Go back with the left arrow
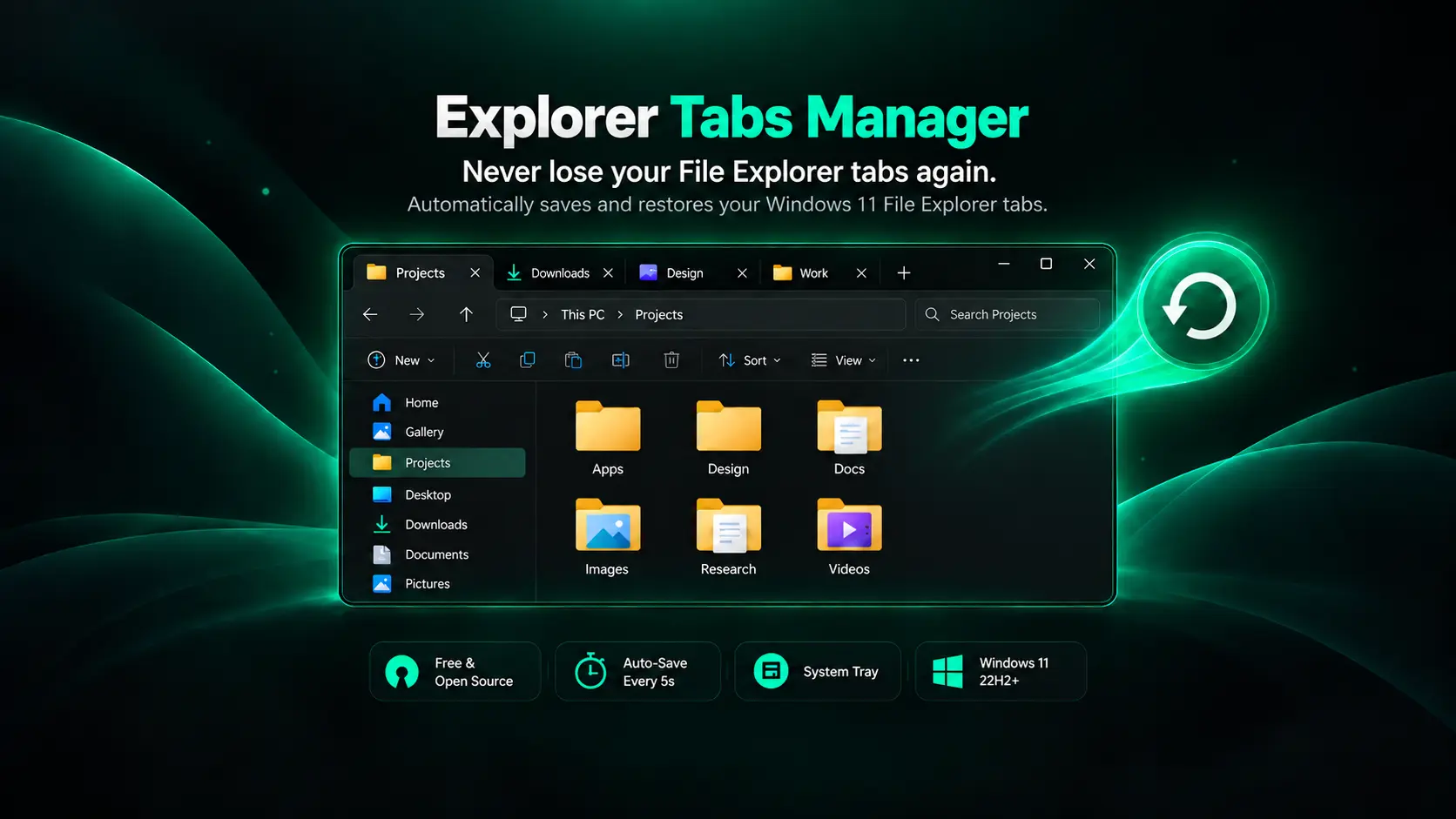Screen dimensions: 1456x819 pos(370,314)
